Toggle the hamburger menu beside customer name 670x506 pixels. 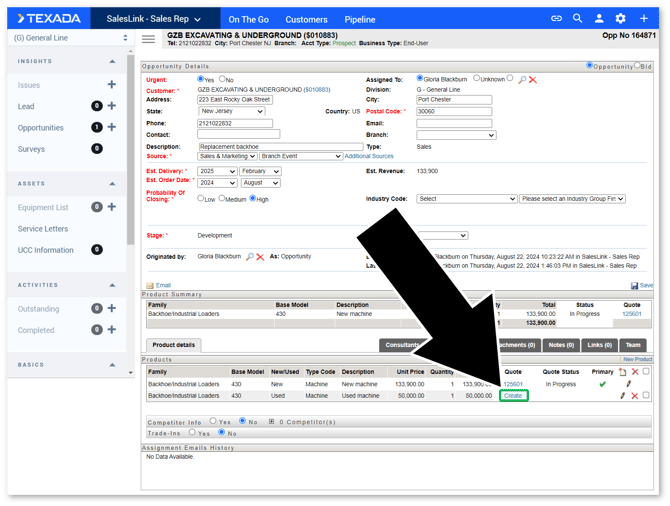tap(149, 39)
